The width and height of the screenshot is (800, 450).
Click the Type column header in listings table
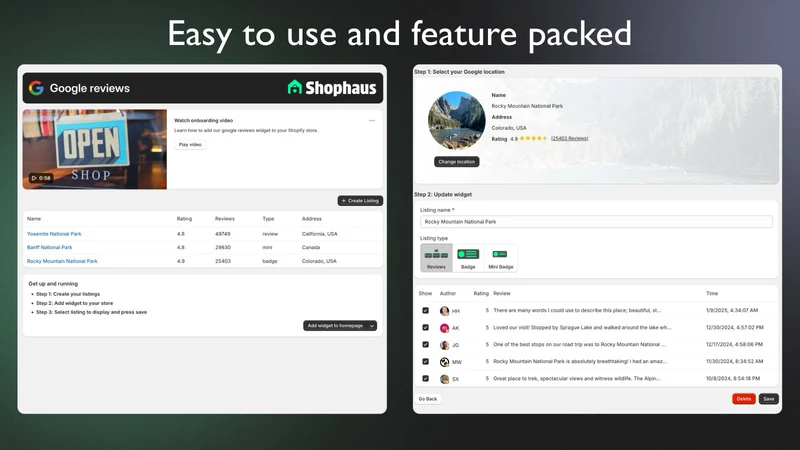click(268, 219)
